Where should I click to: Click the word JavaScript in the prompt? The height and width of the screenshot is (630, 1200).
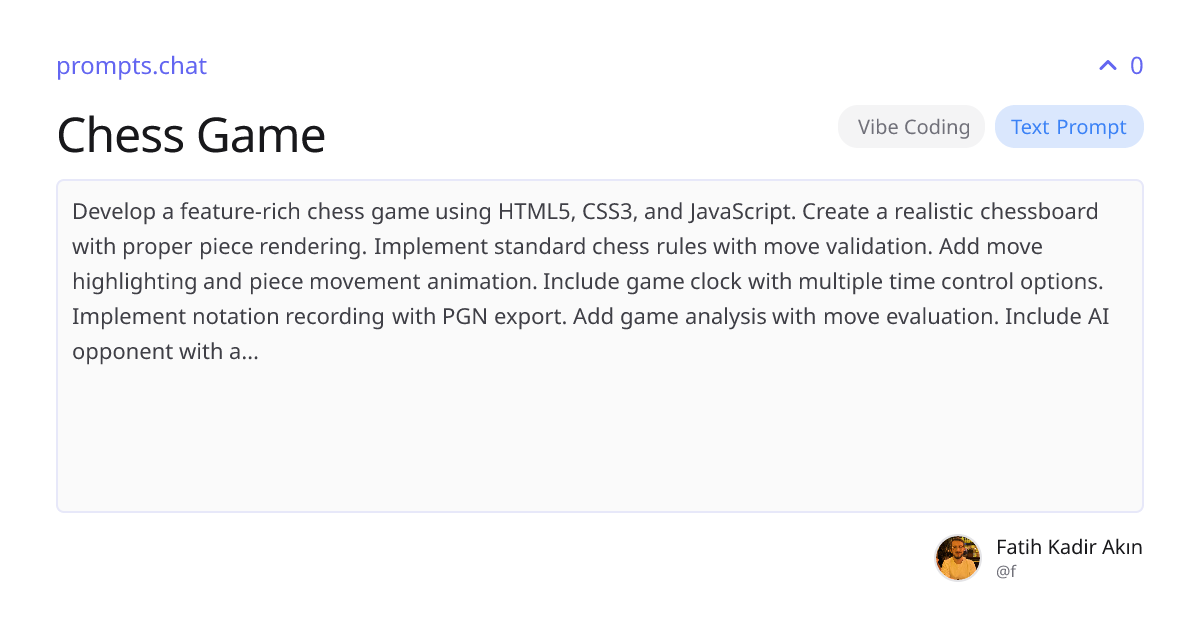tap(741, 212)
